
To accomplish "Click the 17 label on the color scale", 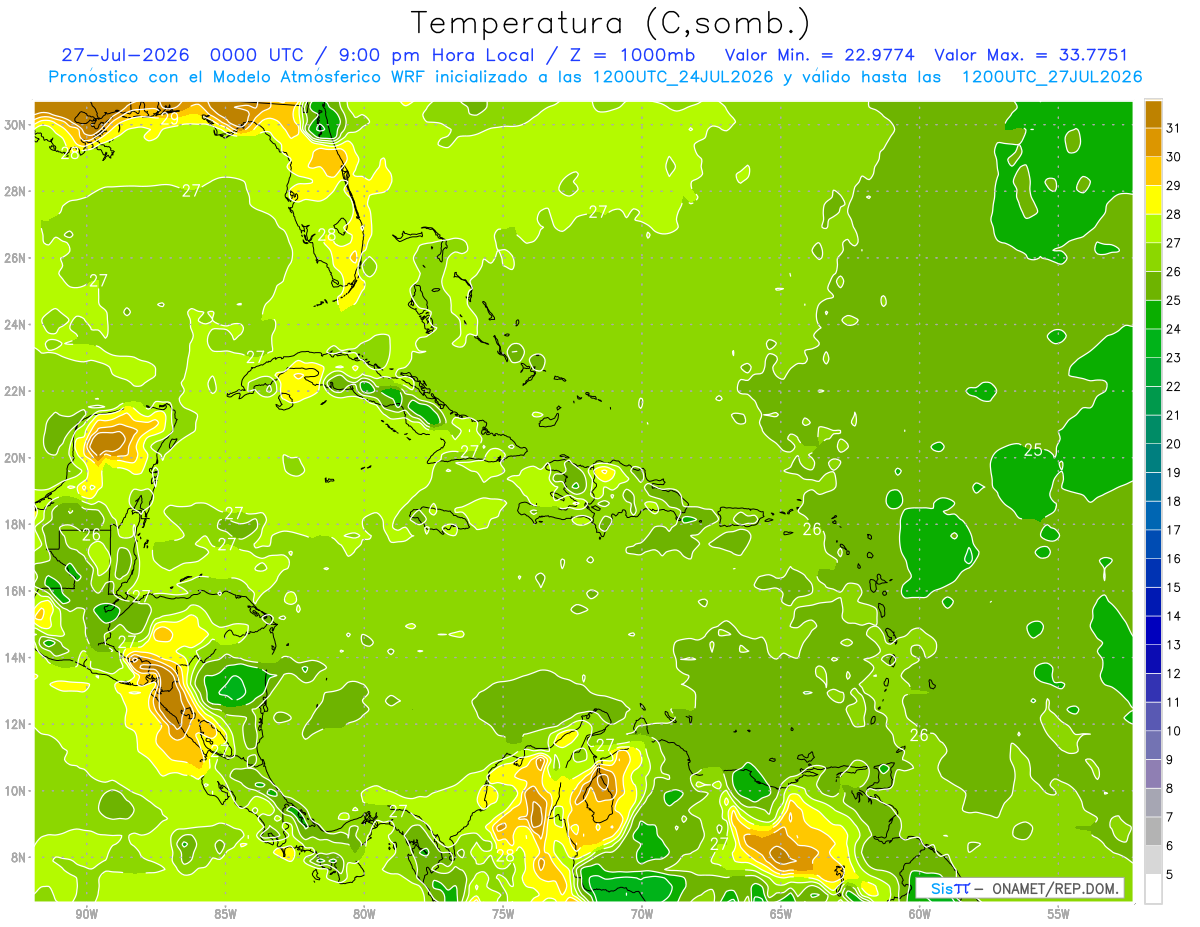I will pyautogui.click(x=1174, y=529).
